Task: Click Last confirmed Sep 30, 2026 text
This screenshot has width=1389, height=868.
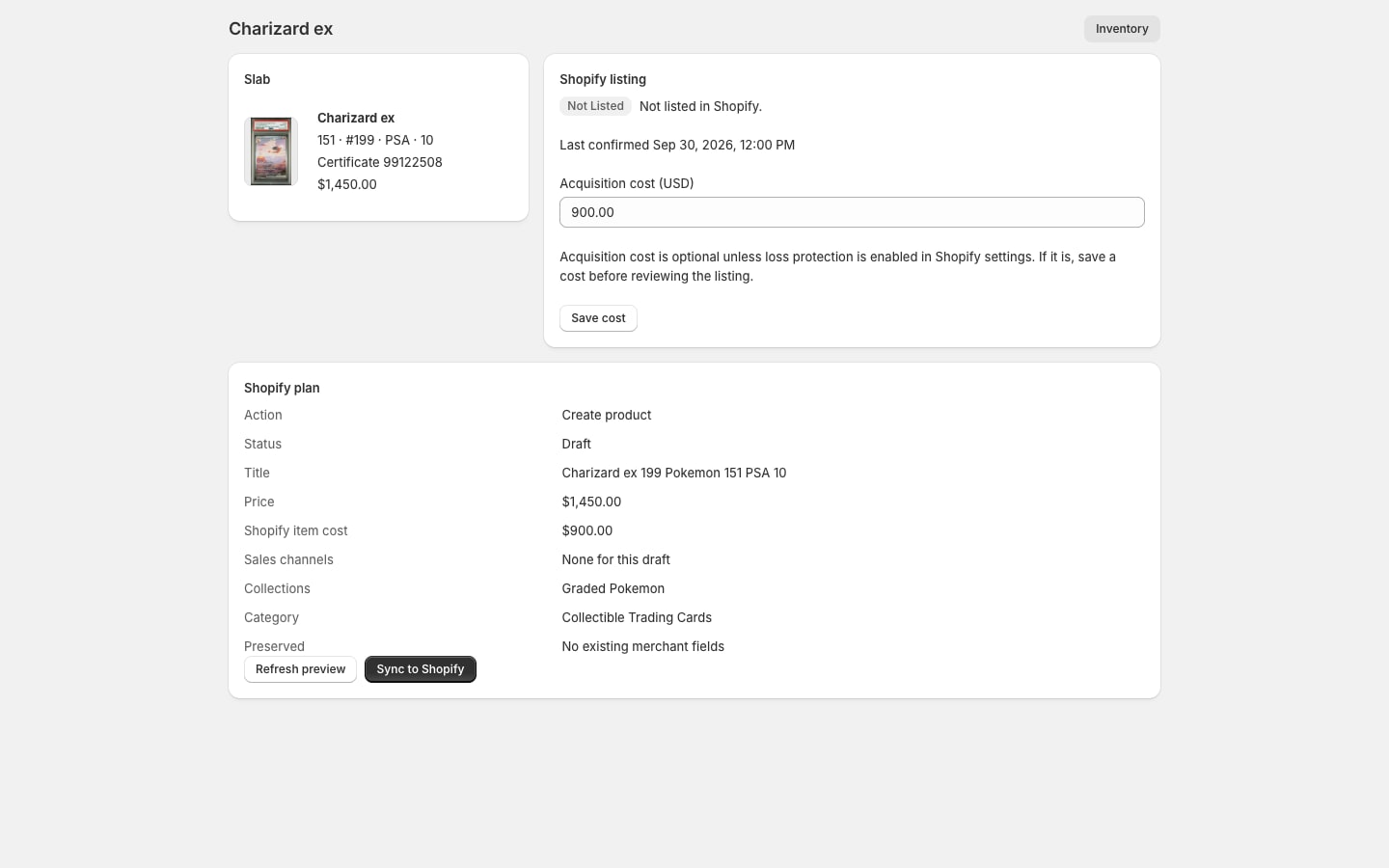Action: (677, 145)
